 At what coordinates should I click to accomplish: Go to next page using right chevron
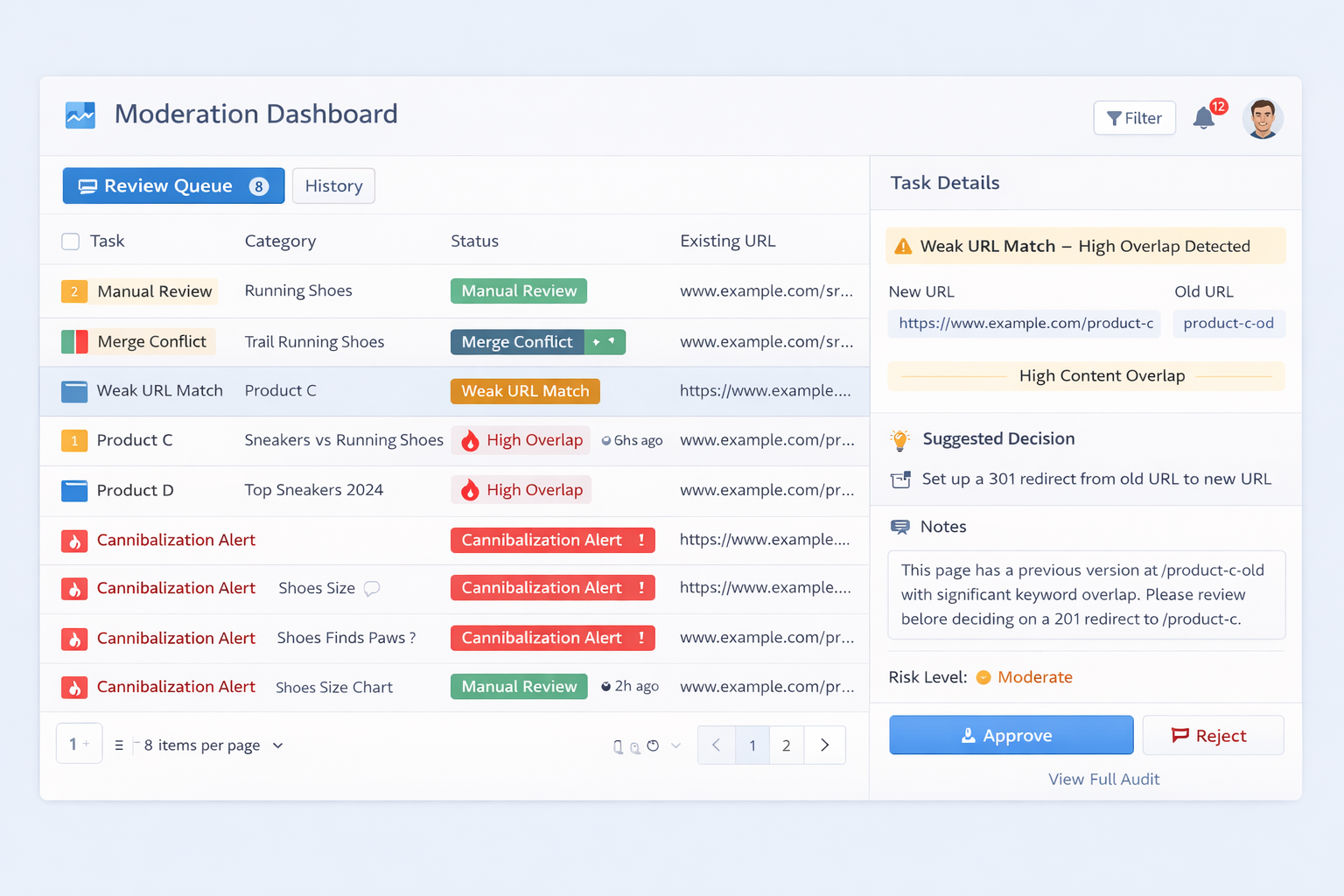pyautogui.click(x=824, y=745)
